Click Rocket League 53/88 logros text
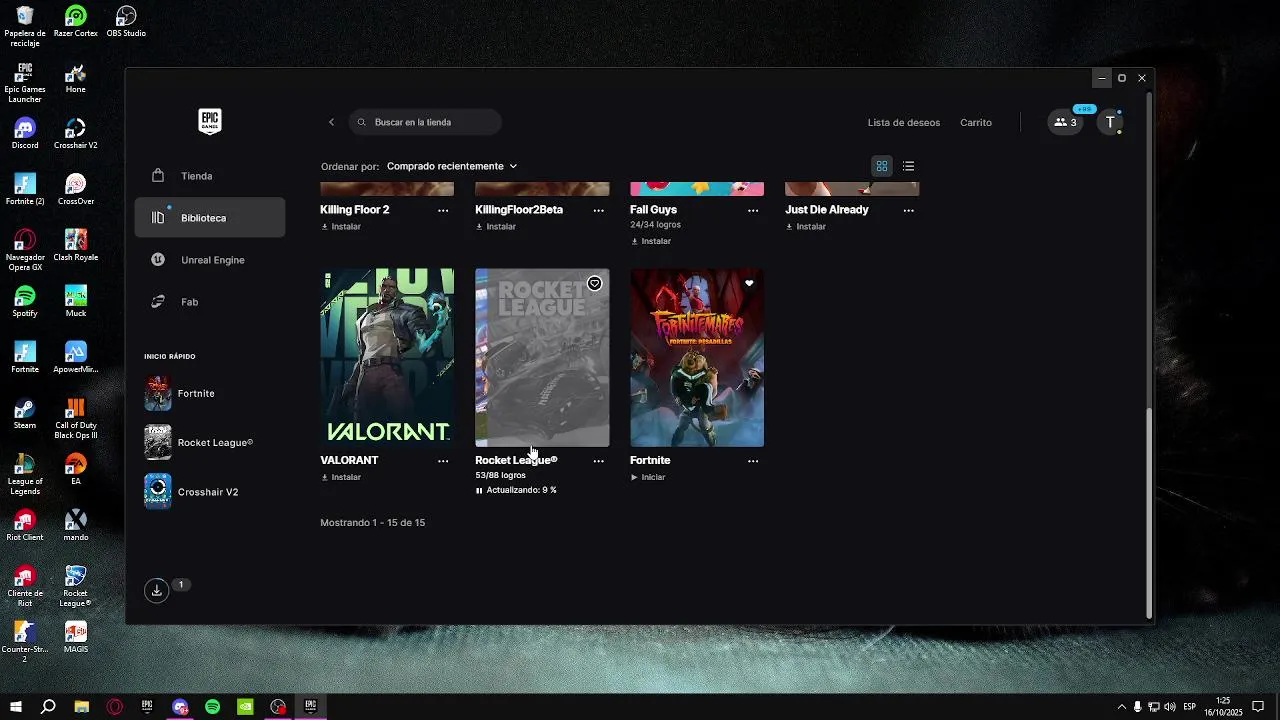 pyautogui.click(x=500, y=476)
